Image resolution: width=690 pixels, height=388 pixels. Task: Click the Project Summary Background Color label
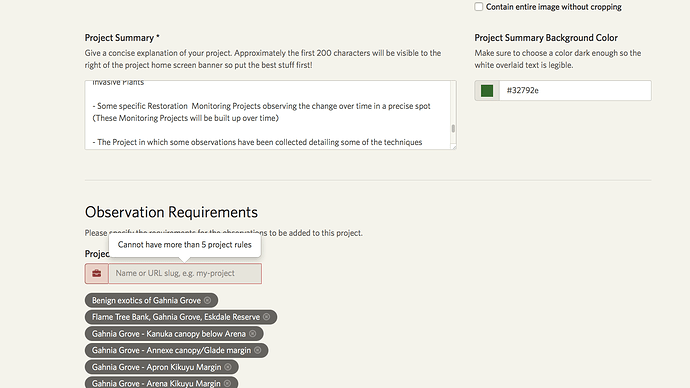click(546, 38)
